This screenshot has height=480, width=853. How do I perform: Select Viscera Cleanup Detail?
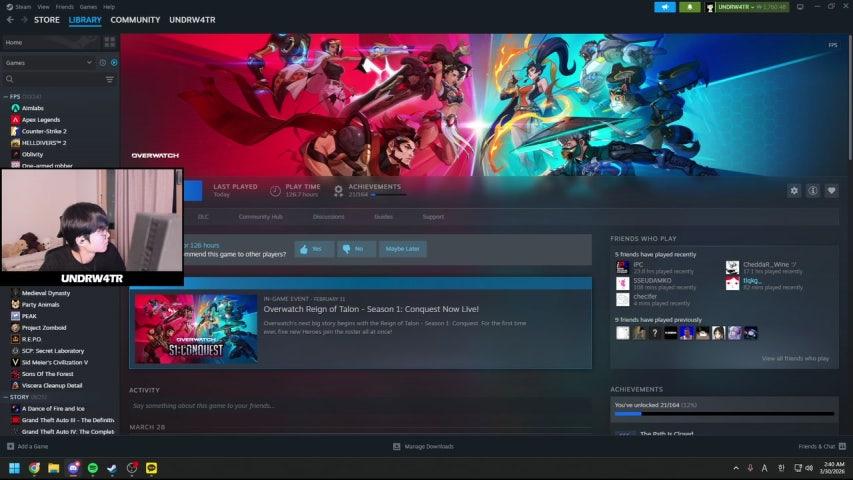click(52, 385)
